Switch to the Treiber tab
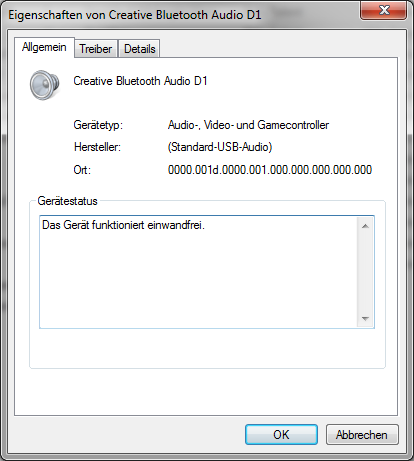Viewport: 414px width, 461px height. [96, 49]
